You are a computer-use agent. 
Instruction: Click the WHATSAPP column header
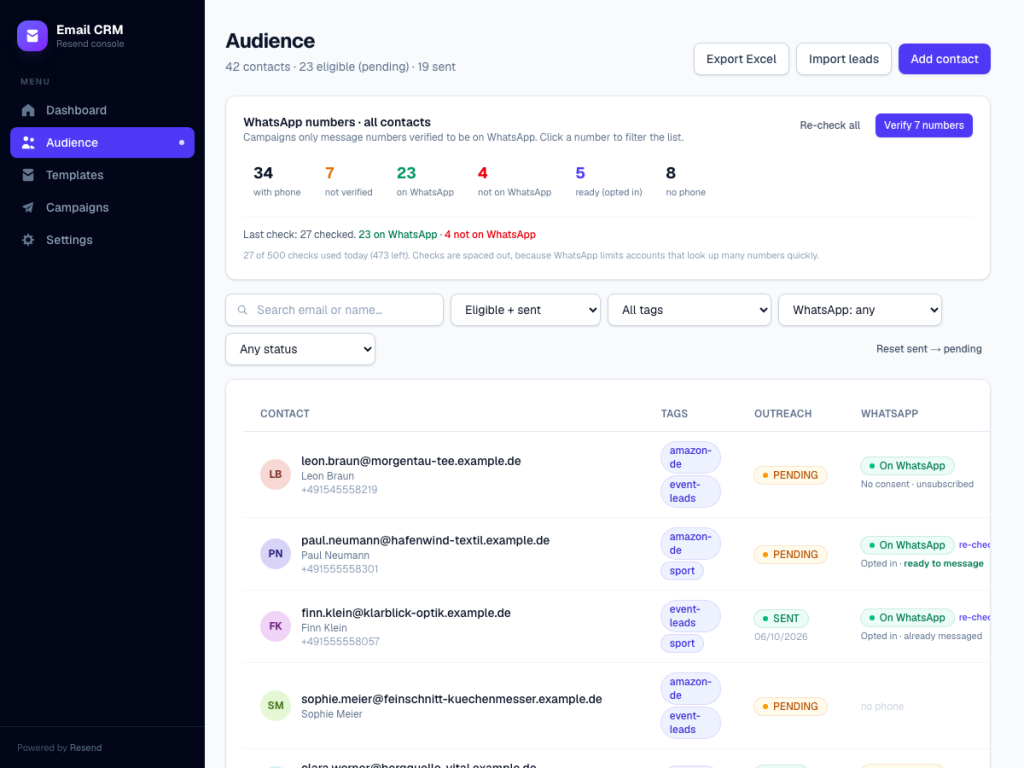click(889, 413)
